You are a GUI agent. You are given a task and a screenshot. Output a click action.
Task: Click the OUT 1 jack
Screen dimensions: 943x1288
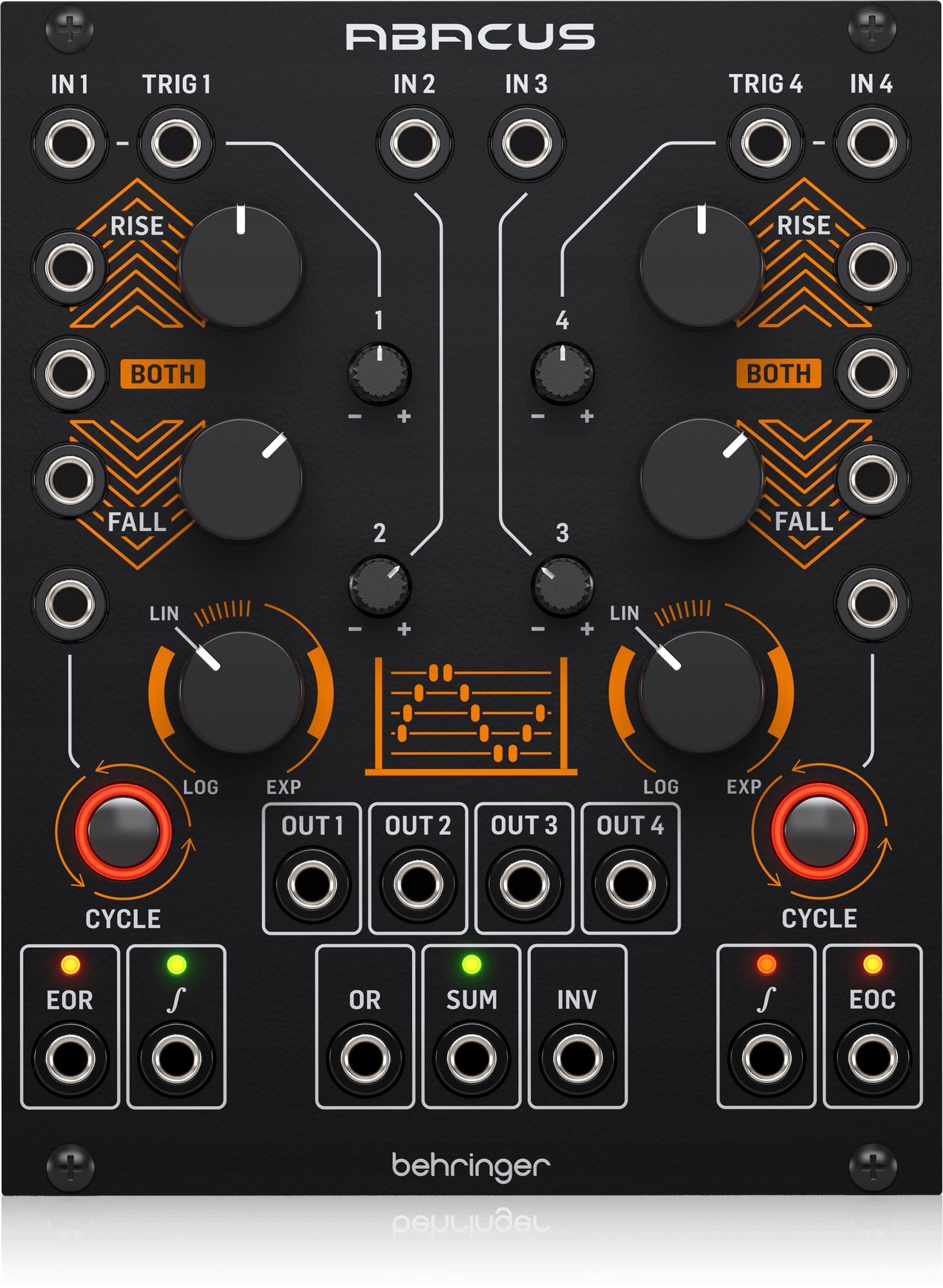[312, 883]
